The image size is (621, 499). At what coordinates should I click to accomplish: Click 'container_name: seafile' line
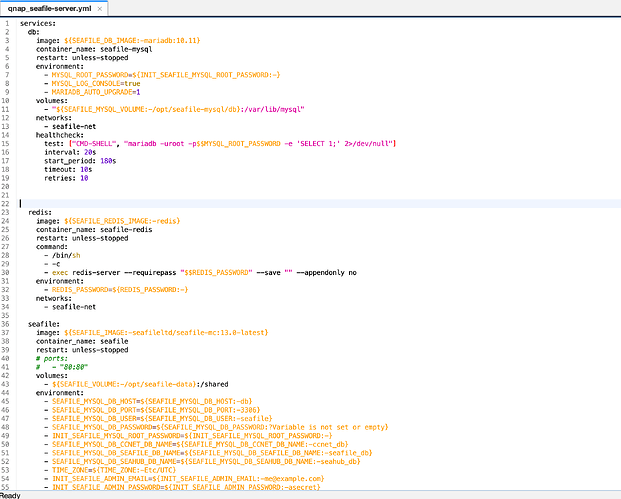click(82, 341)
